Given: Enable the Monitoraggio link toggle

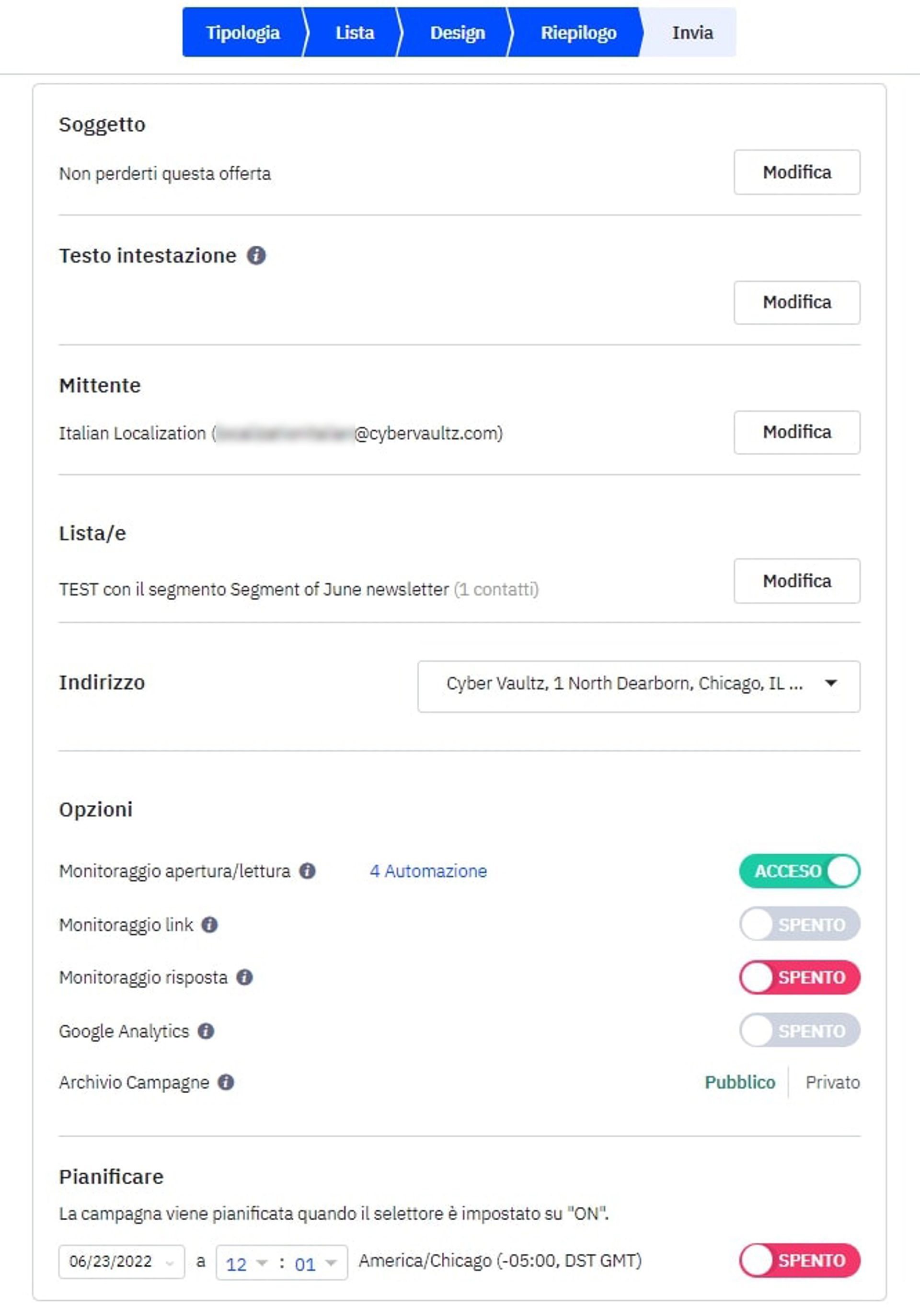Looking at the screenshot, I should (x=799, y=924).
